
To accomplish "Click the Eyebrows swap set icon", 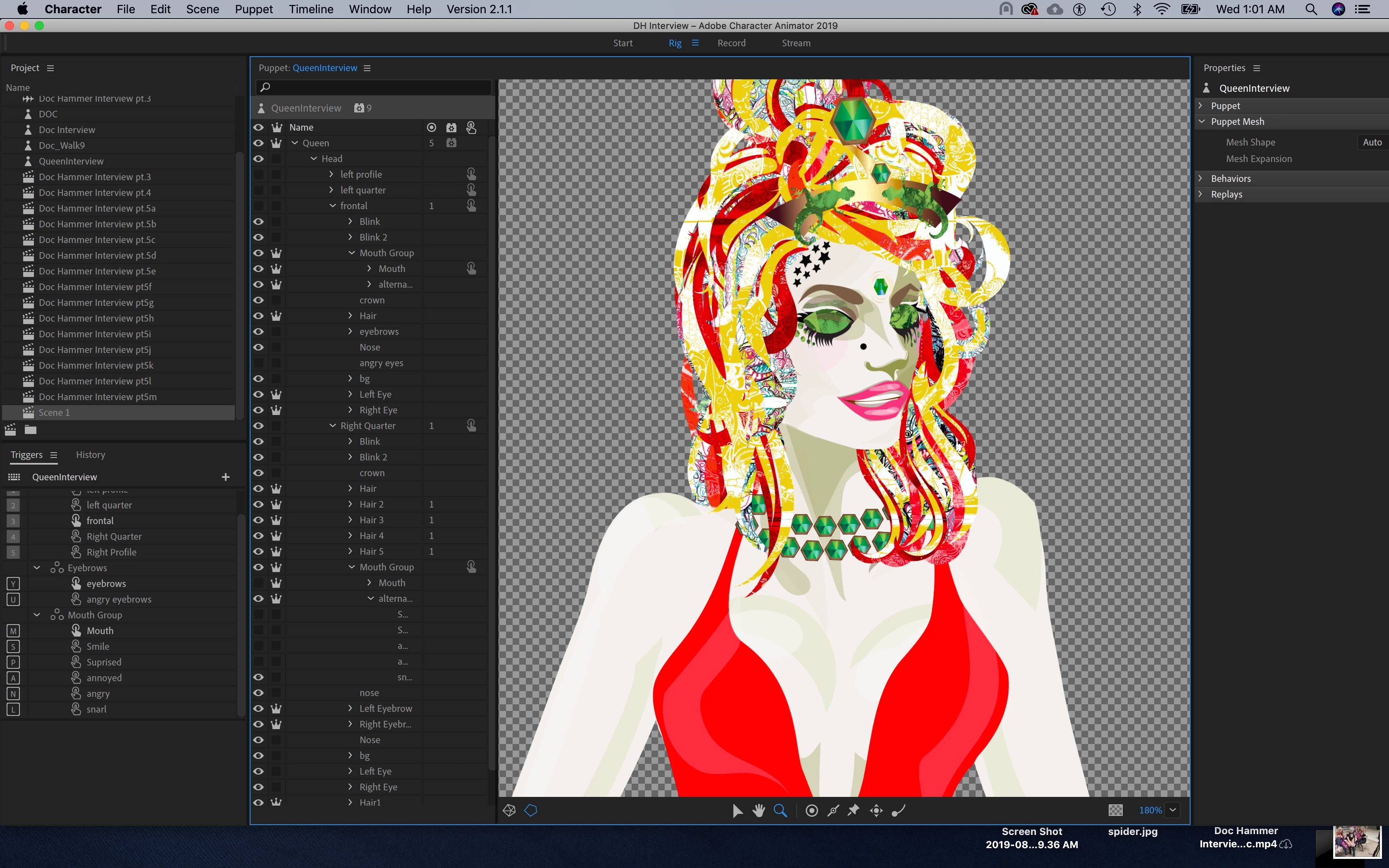I will pyautogui.click(x=57, y=568).
